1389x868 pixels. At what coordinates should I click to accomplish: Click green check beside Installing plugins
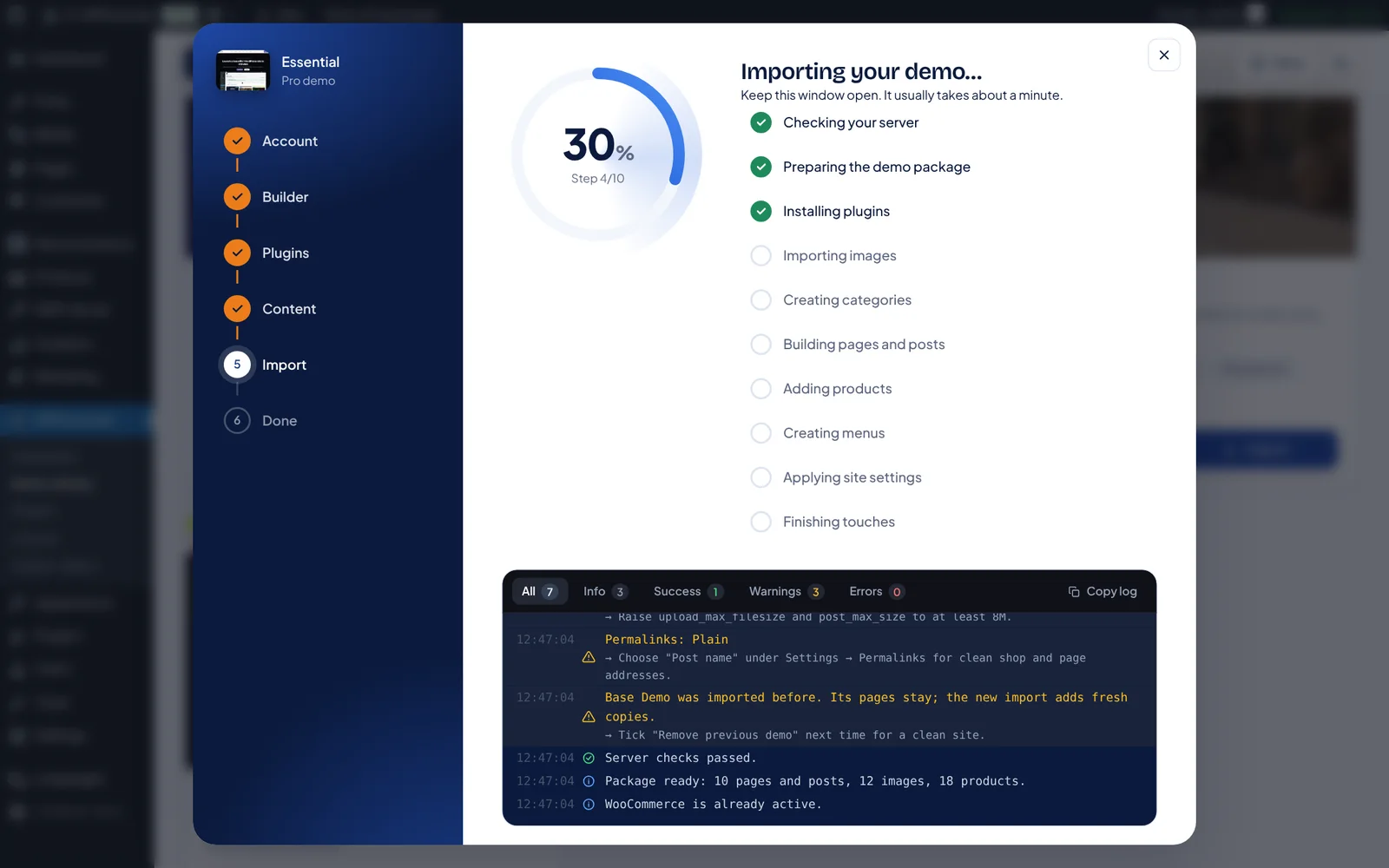(760, 211)
